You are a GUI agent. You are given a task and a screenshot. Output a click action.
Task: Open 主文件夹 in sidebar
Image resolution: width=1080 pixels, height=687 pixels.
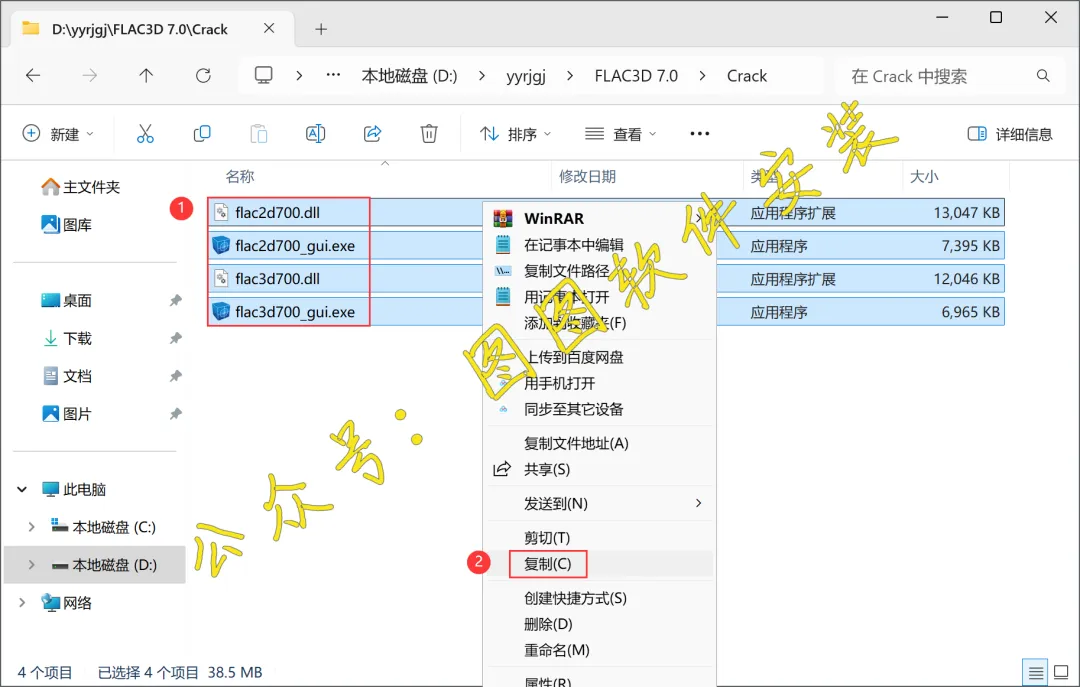click(x=81, y=187)
